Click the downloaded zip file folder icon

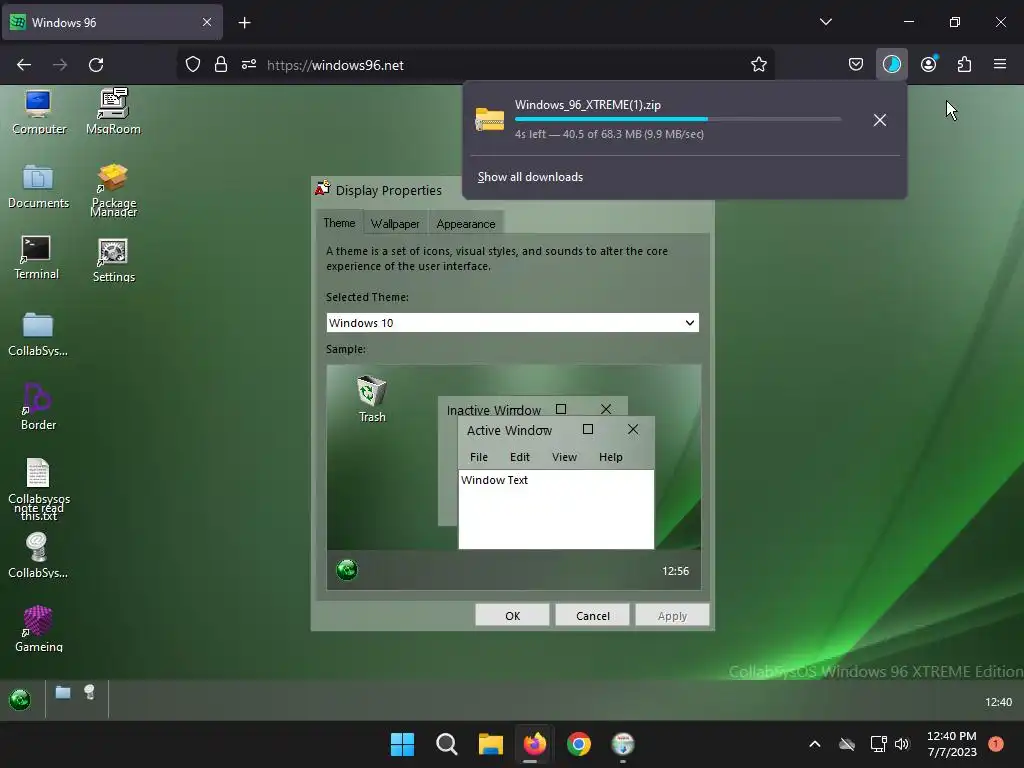click(x=490, y=119)
